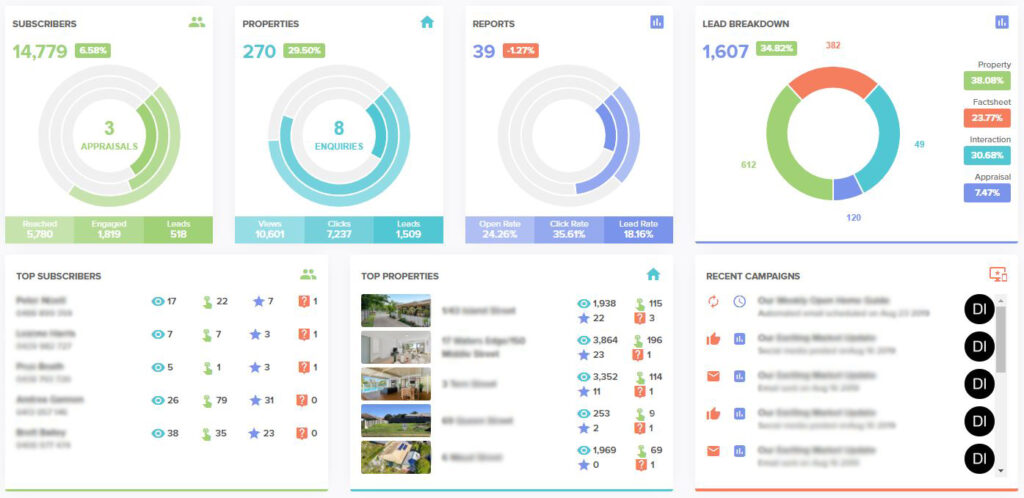The width and height of the screenshot is (1024, 498).
Task: Click the 6.58% subscribers growth badge
Action: point(93,50)
